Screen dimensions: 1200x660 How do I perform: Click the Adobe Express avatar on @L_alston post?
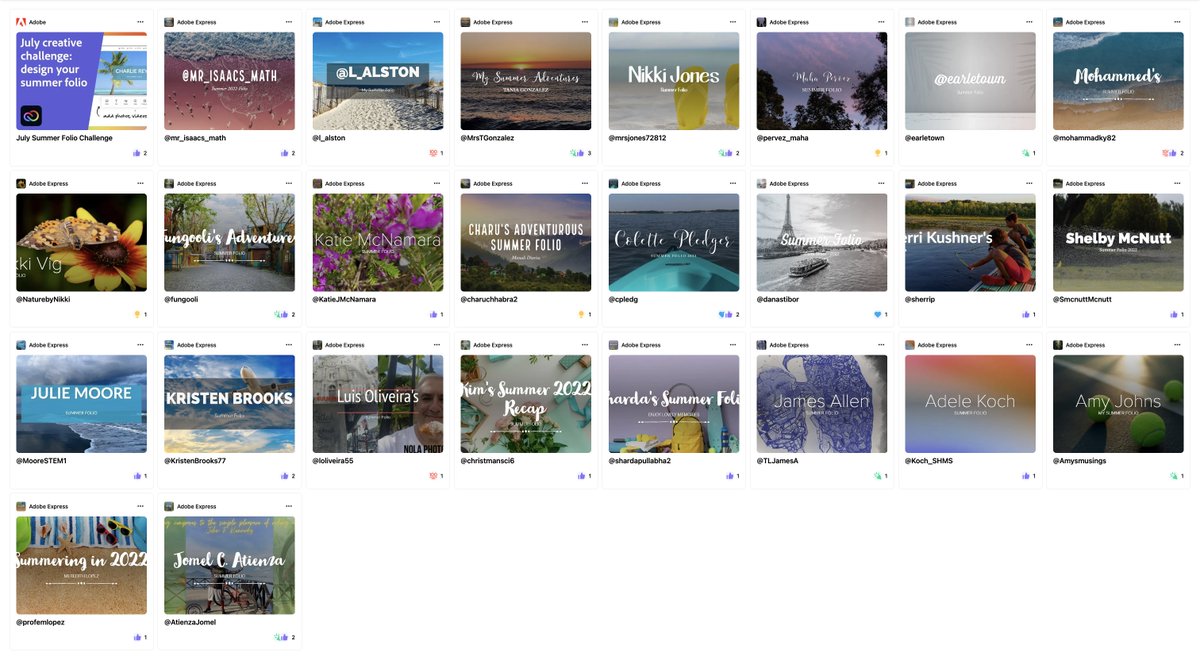tap(315, 21)
